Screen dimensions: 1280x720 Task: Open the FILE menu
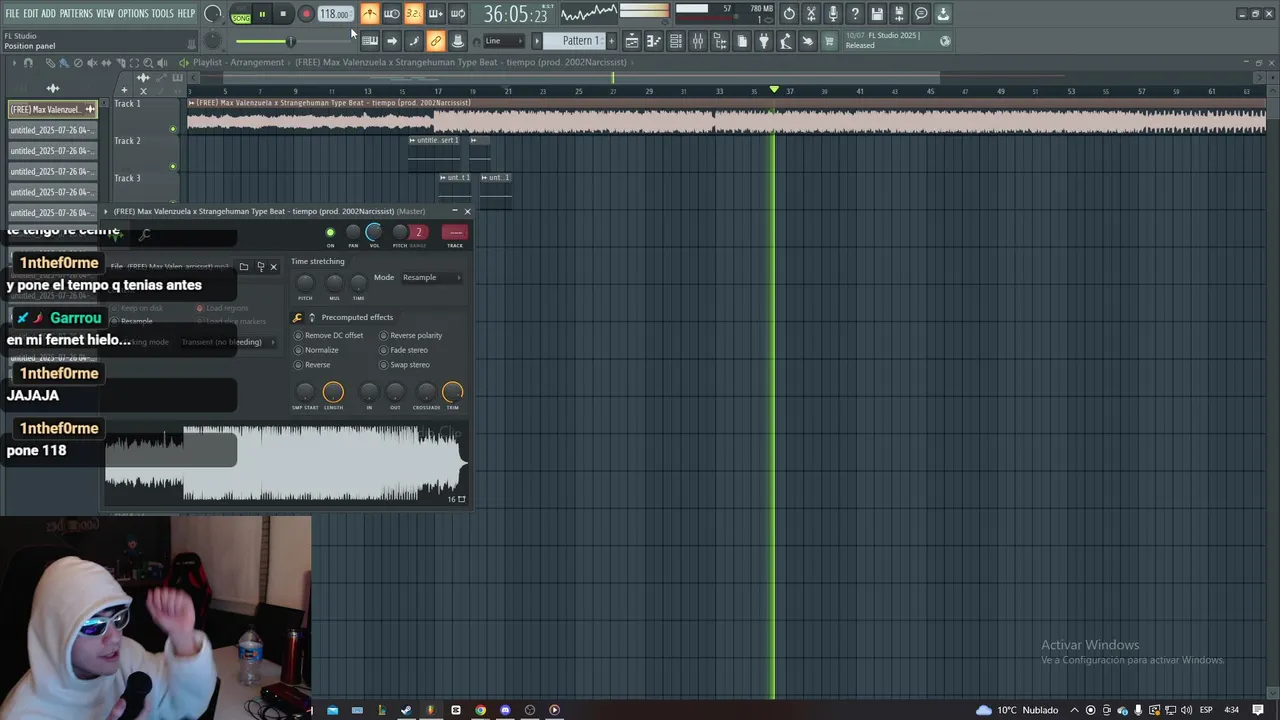[x=13, y=14]
